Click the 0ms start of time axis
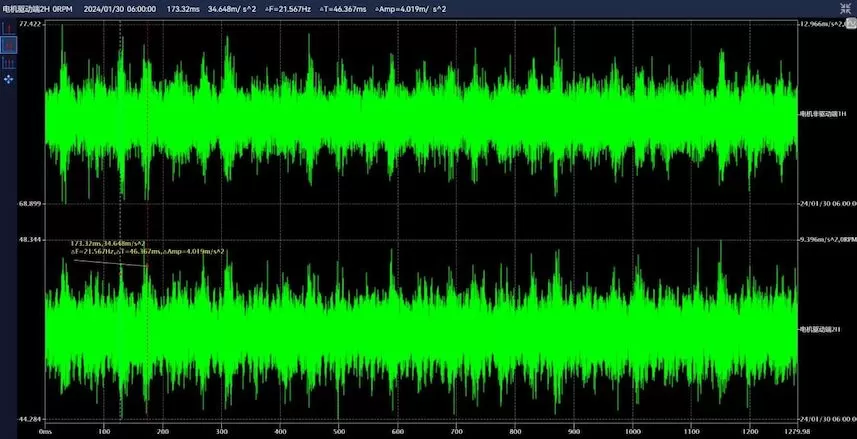The height and width of the screenshot is (439, 857). [46, 432]
